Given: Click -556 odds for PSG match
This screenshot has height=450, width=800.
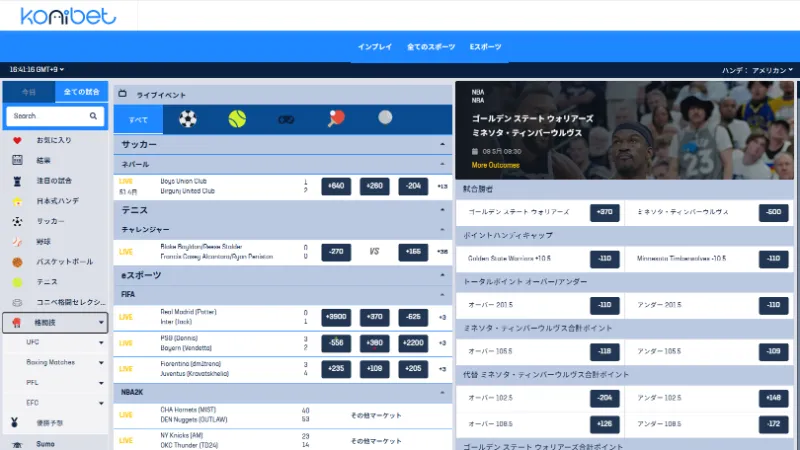Looking at the screenshot, I should pos(336,343).
